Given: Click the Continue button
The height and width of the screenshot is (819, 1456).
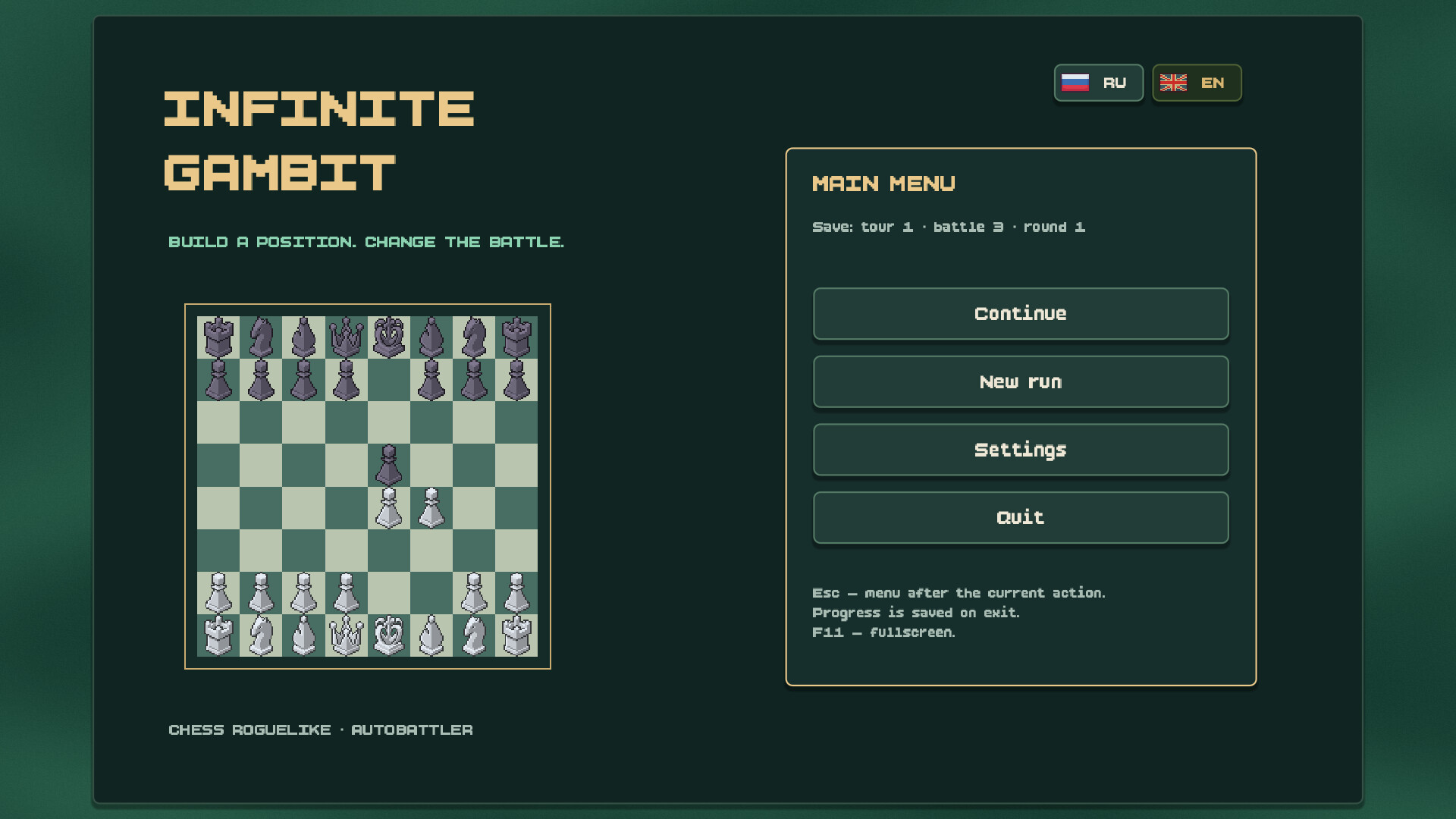Looking at the screenshot, I should tap(1021, 313).
